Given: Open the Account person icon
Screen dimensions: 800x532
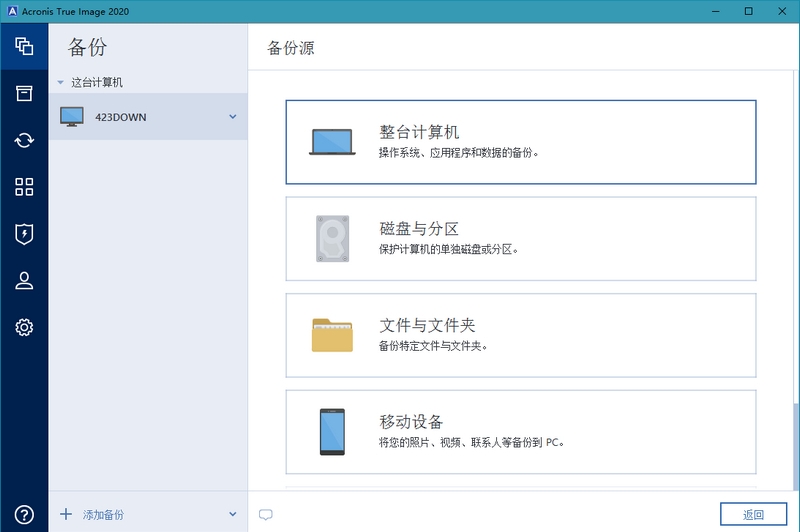Looking at the screenshot, I should tap(24, 281).
